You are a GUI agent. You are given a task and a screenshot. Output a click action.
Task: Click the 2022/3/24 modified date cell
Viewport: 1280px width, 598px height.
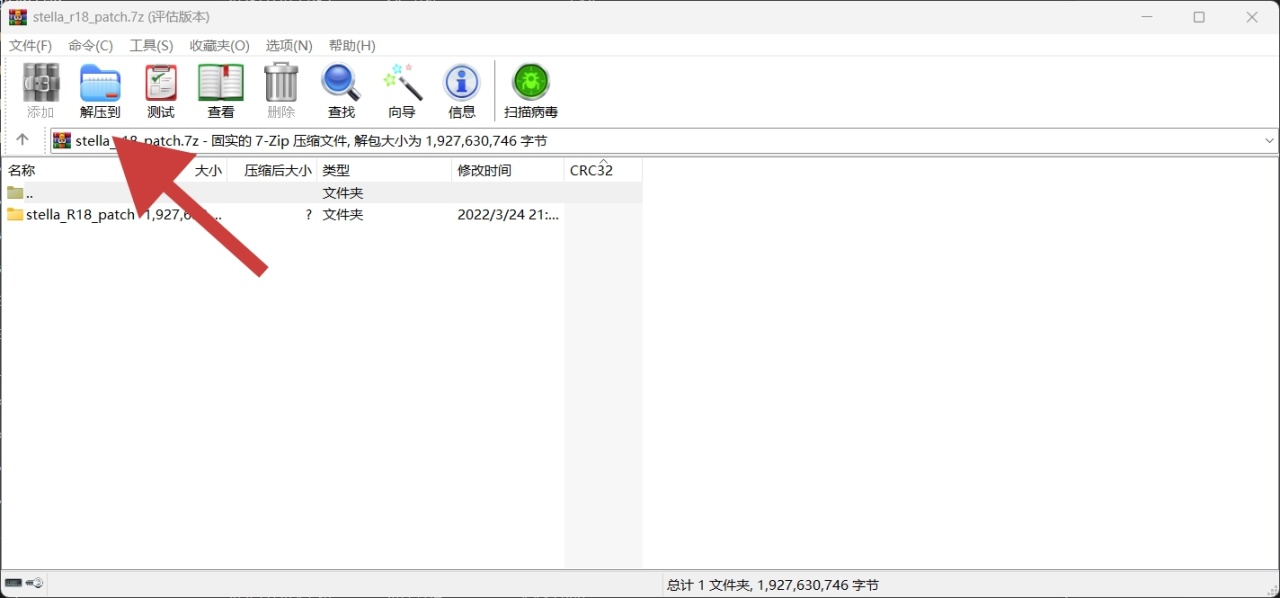pyautogui.click(x=508, y=214)
